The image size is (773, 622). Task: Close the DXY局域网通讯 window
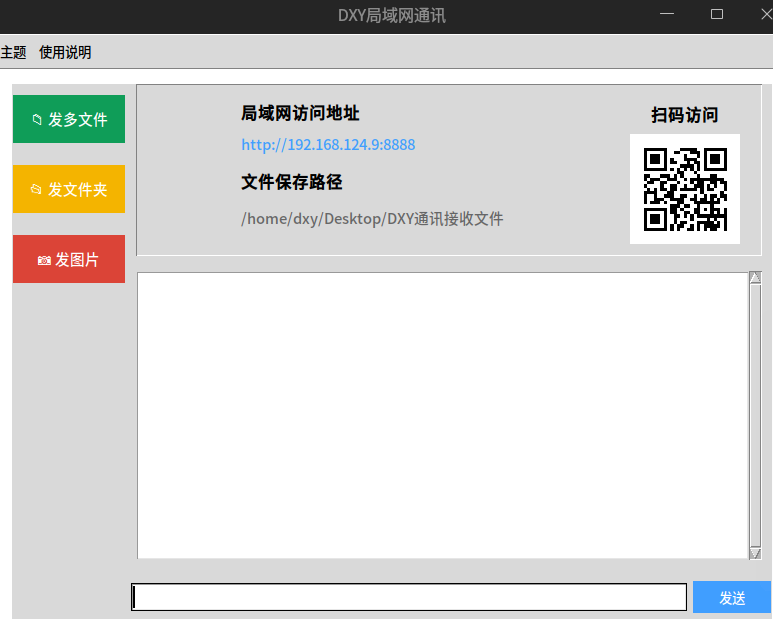(766, 14)
